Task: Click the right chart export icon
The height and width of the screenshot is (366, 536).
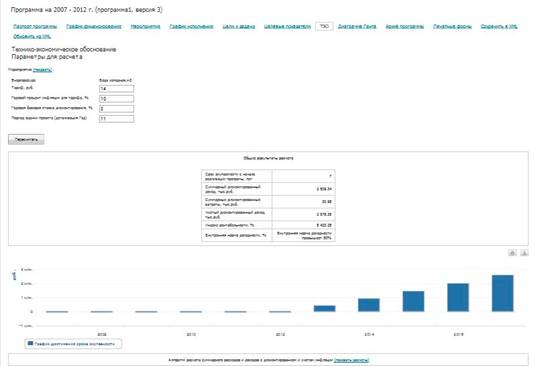Action: click(524, 253)
